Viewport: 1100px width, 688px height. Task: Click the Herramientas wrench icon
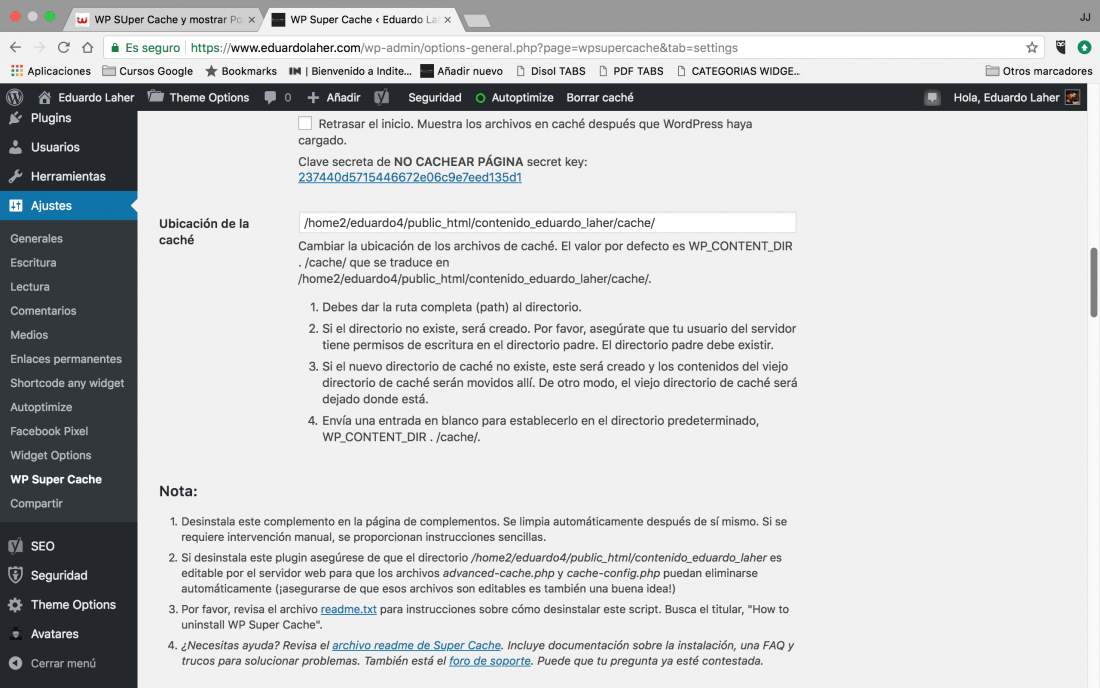[15, 177]
